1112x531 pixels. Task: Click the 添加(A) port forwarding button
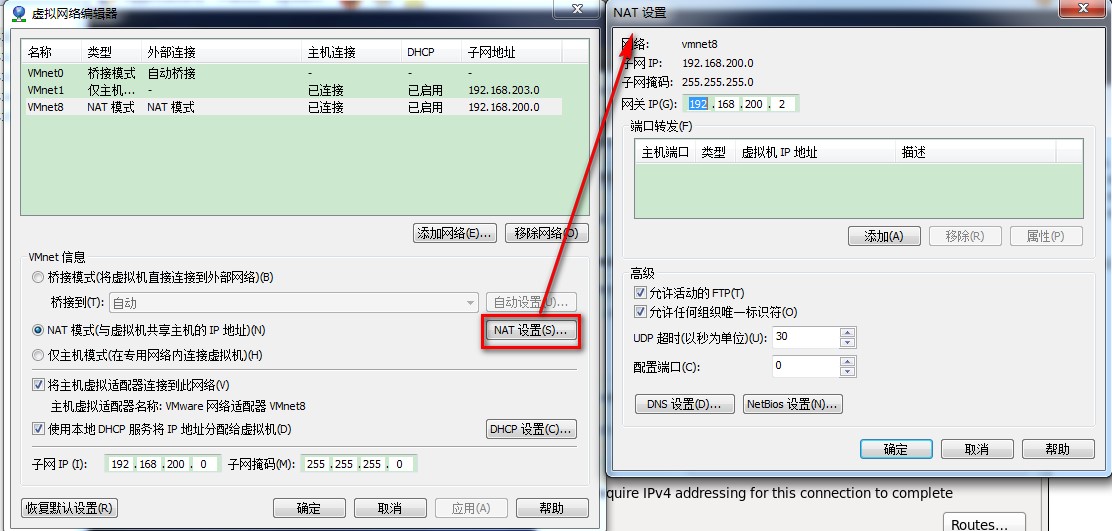pos(884,236)
